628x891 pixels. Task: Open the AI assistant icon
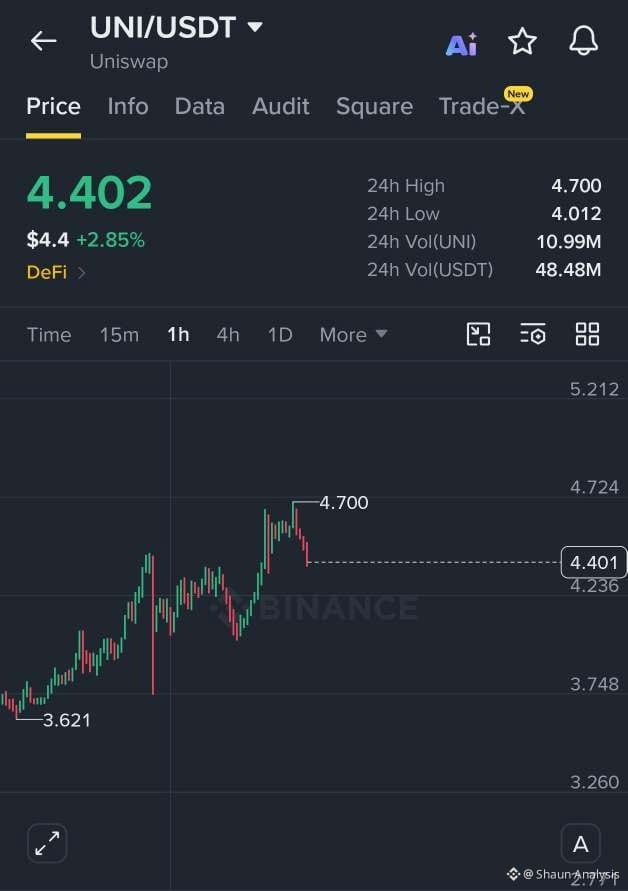(461, 44)
